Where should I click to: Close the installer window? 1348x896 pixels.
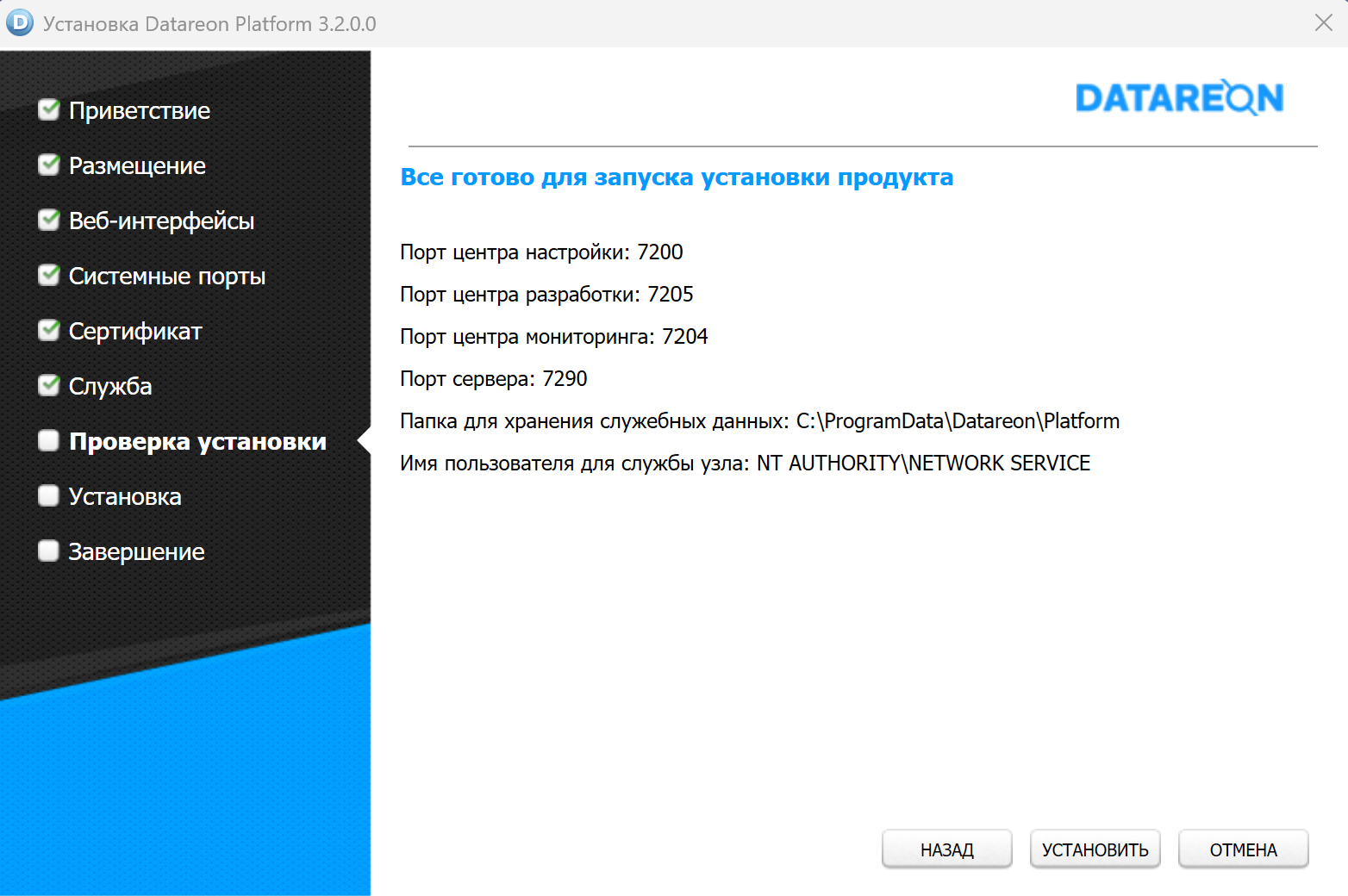[1323, 23]
